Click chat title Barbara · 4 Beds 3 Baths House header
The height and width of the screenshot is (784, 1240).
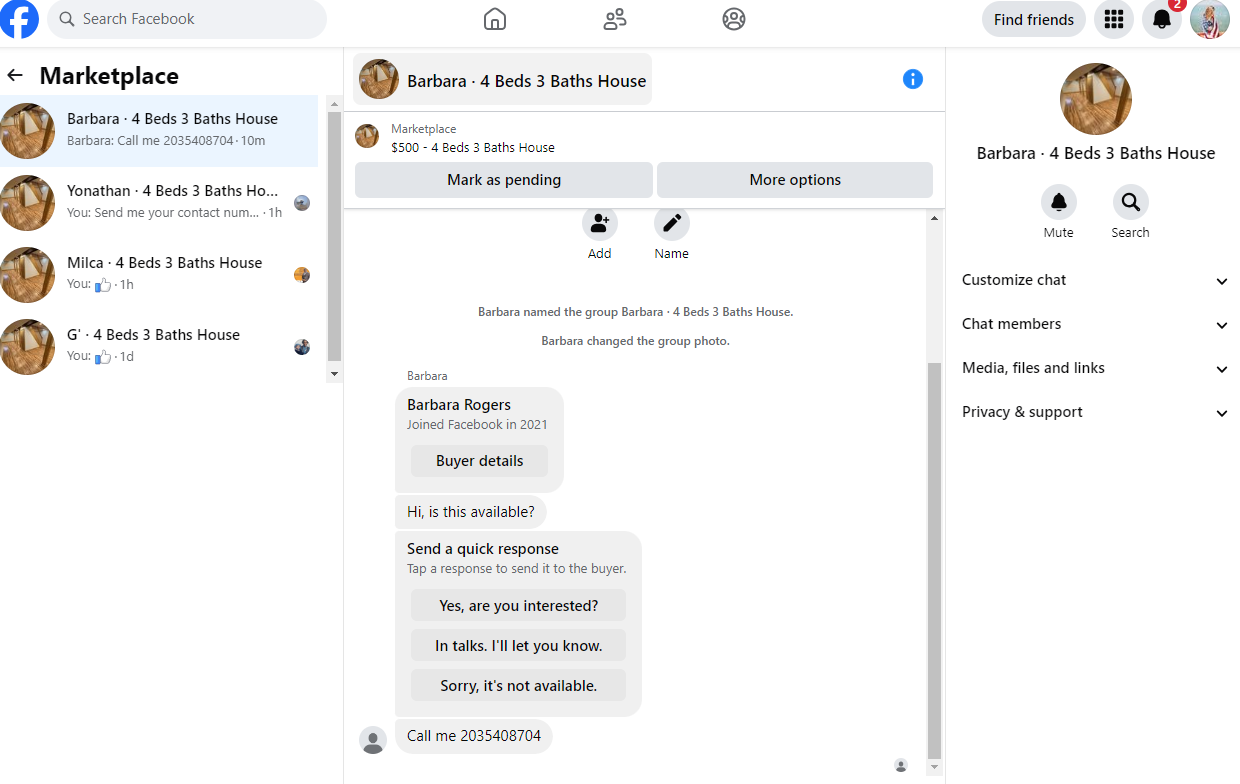point(526,81)
